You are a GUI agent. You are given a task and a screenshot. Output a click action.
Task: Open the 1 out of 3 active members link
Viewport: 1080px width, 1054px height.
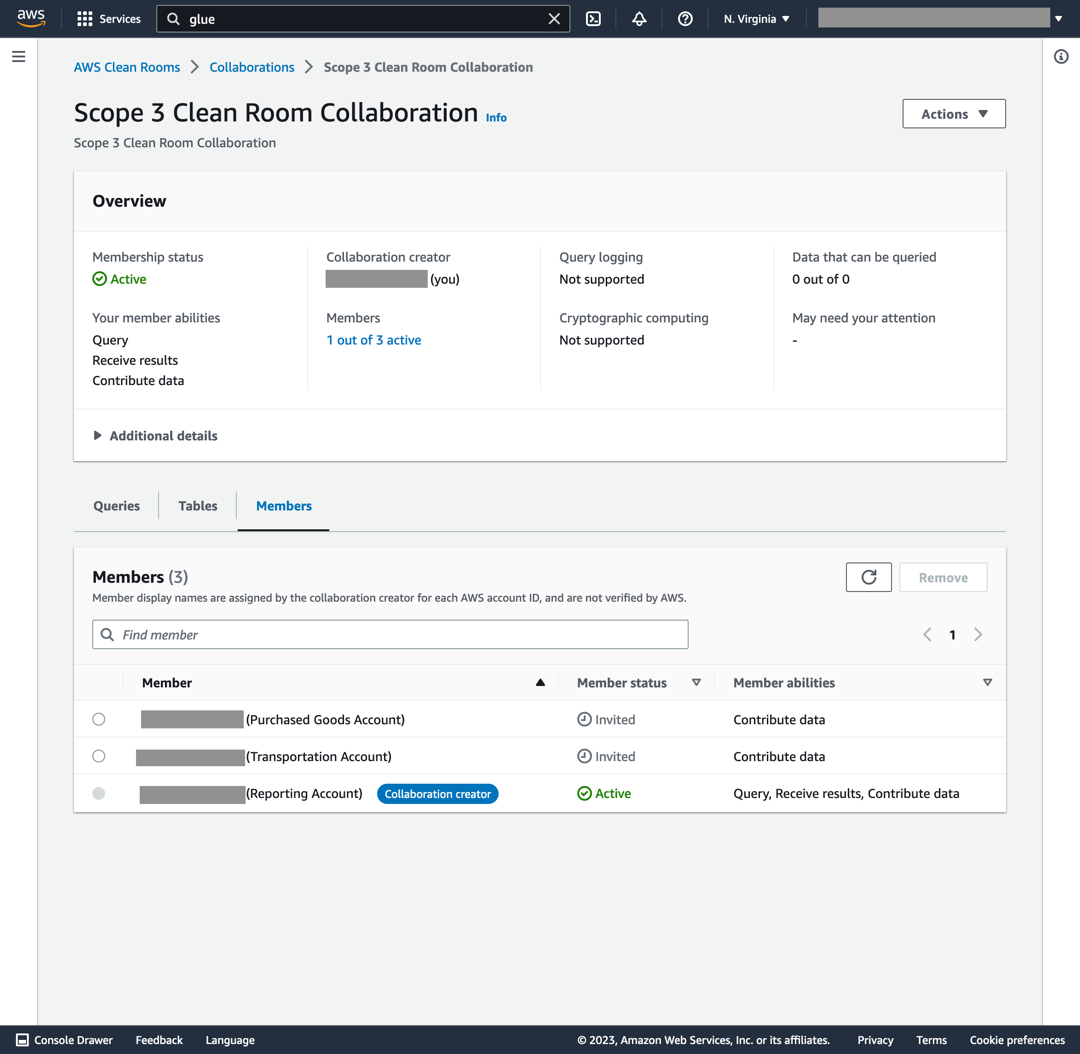375,339
